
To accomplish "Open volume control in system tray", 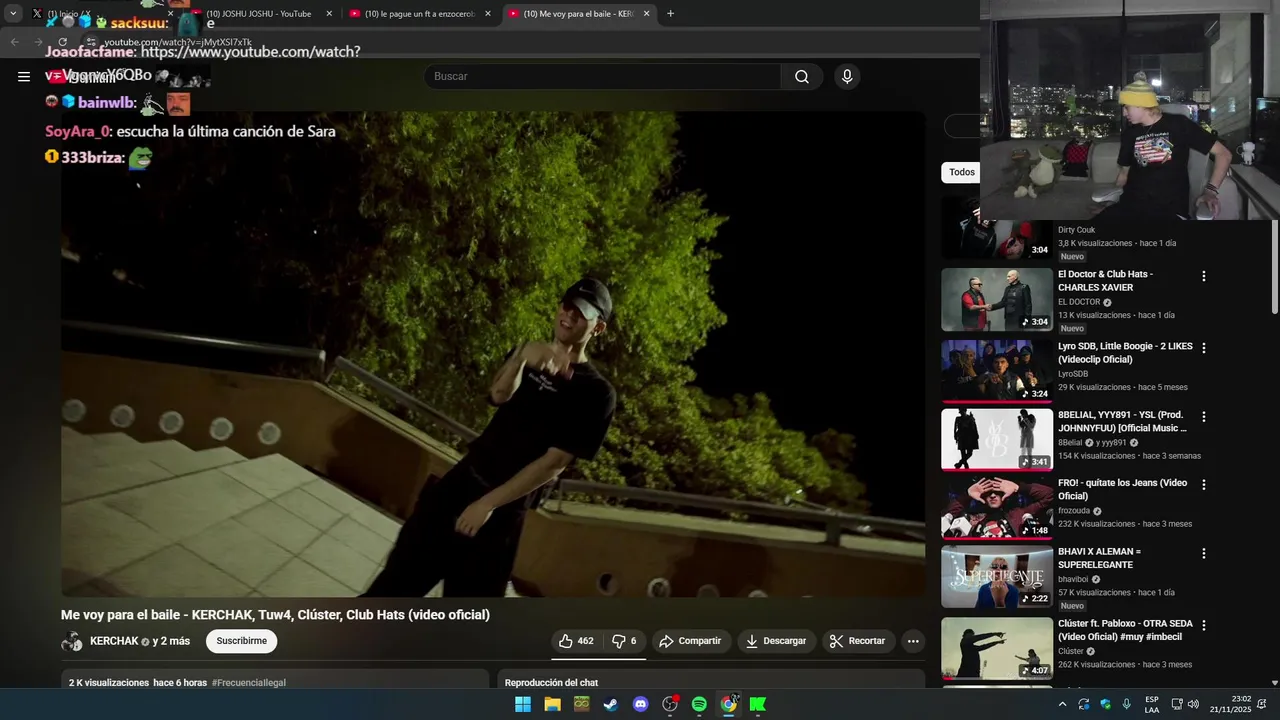I will pyautogui.click(x=1193, y=704).
